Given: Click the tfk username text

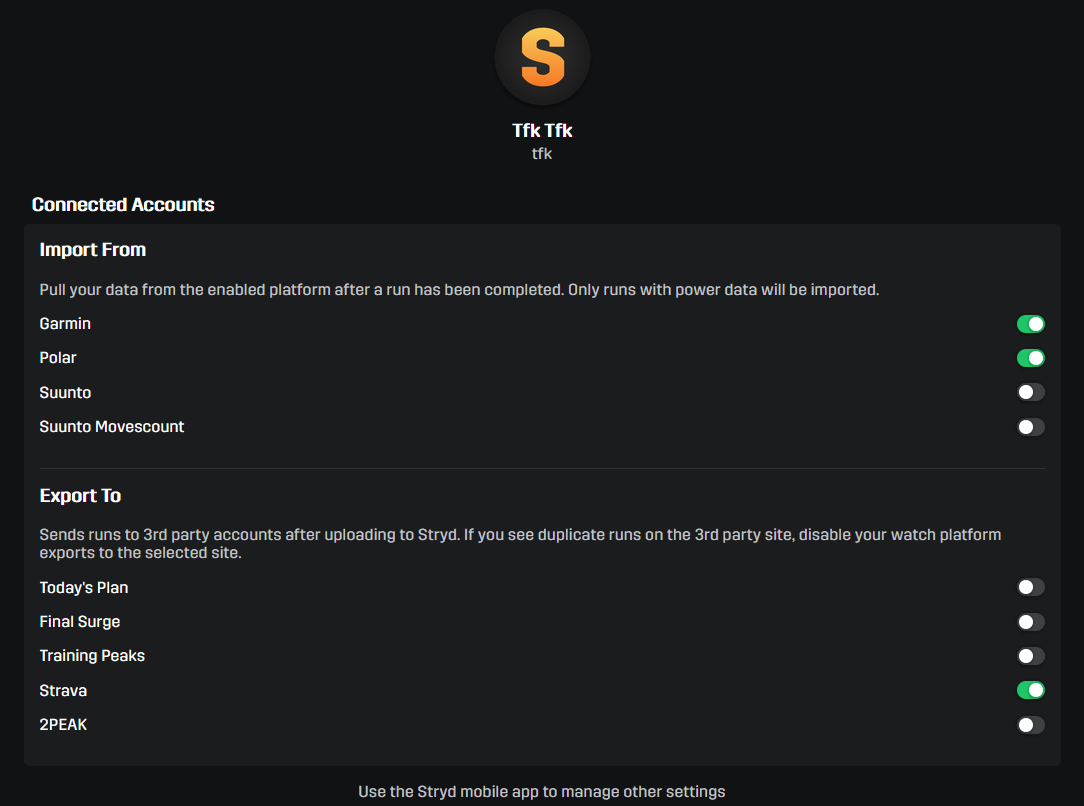Looking at the screenshot, I should [542, 154].
